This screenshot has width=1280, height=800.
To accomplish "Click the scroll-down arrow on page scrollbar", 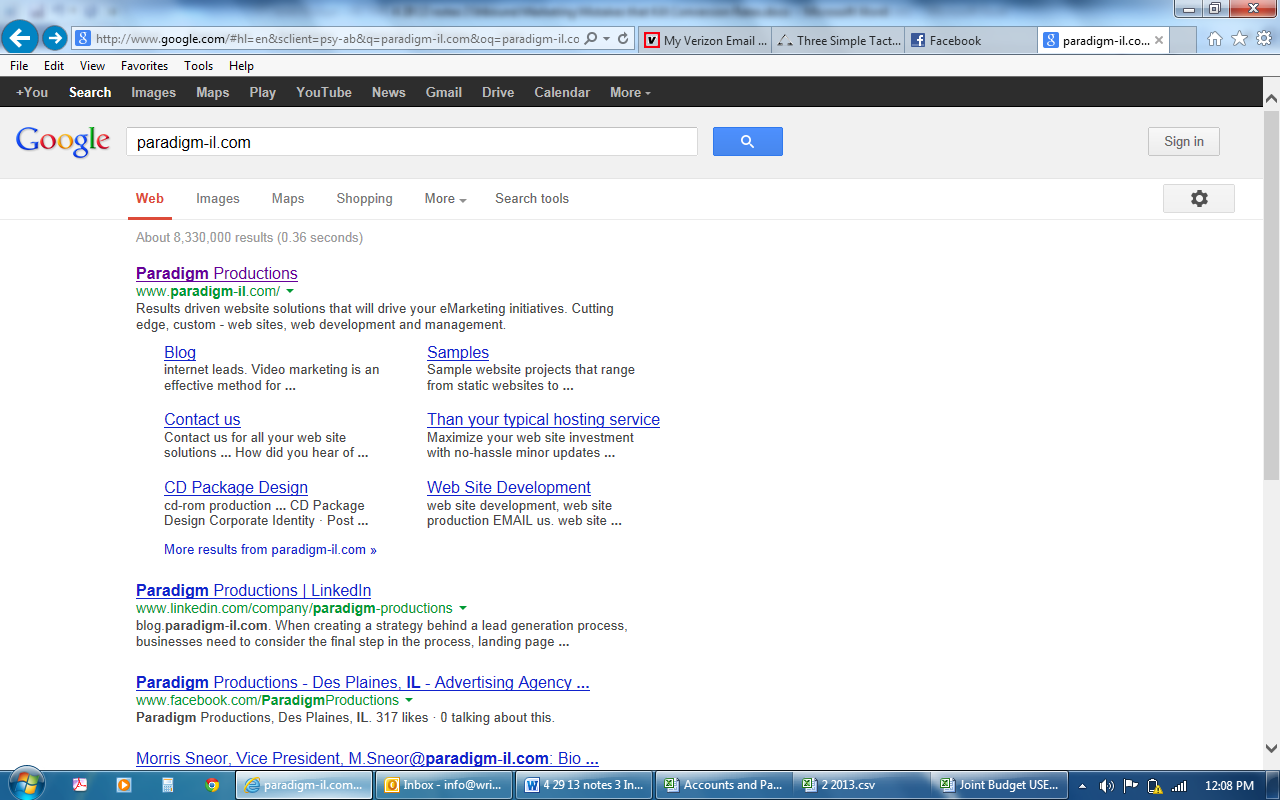I will tap(1271, 748).
